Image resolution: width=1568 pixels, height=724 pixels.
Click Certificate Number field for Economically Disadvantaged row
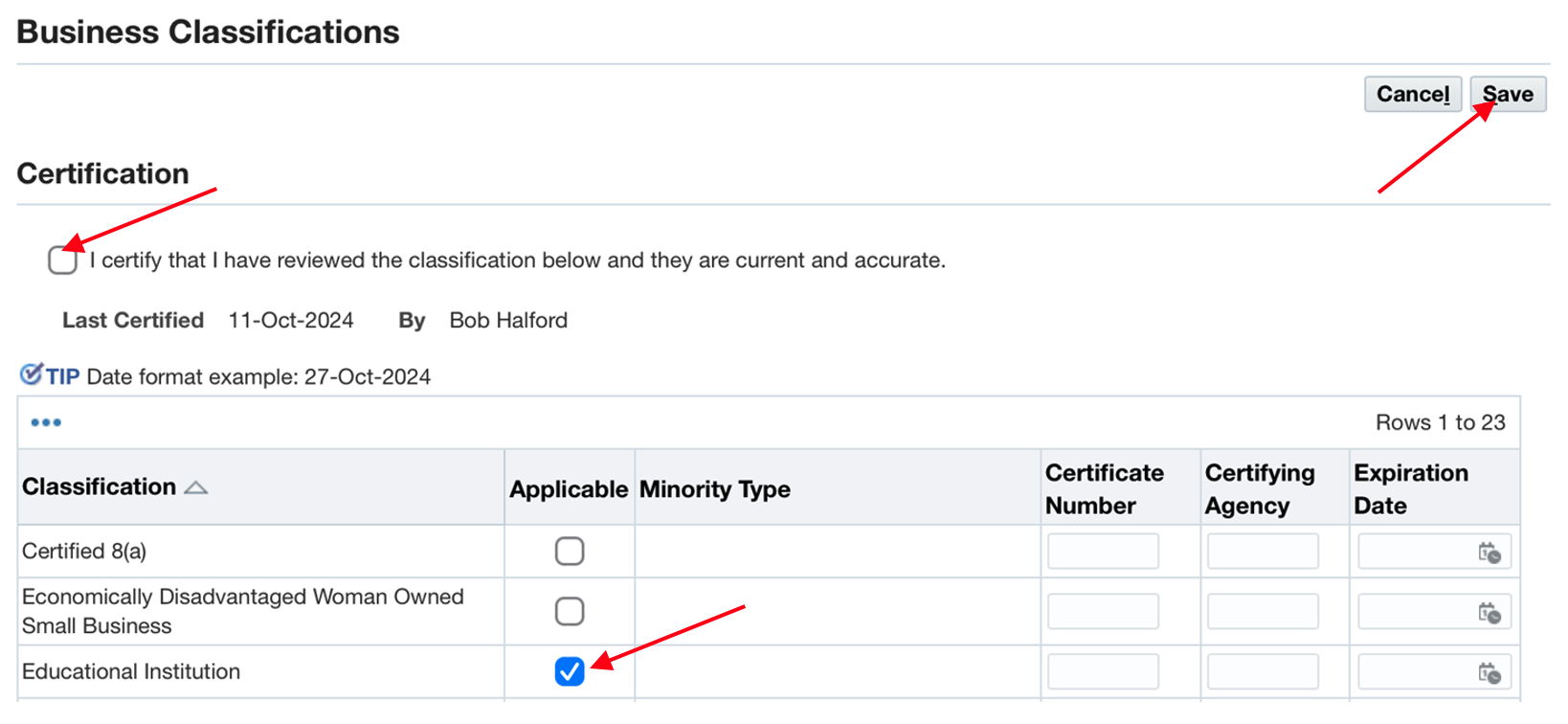[1103, 612]
